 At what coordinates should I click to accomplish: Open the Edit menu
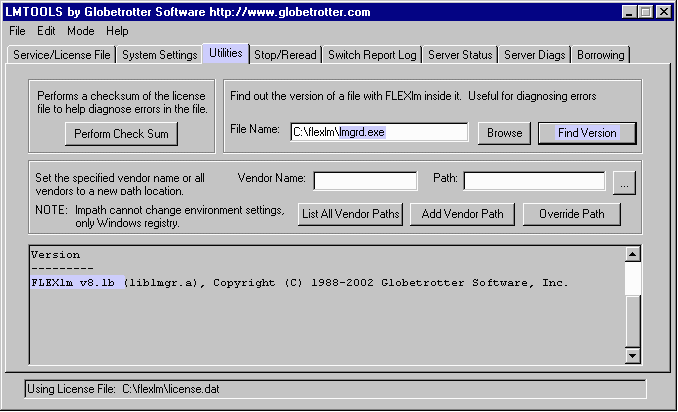coord(46,31)
